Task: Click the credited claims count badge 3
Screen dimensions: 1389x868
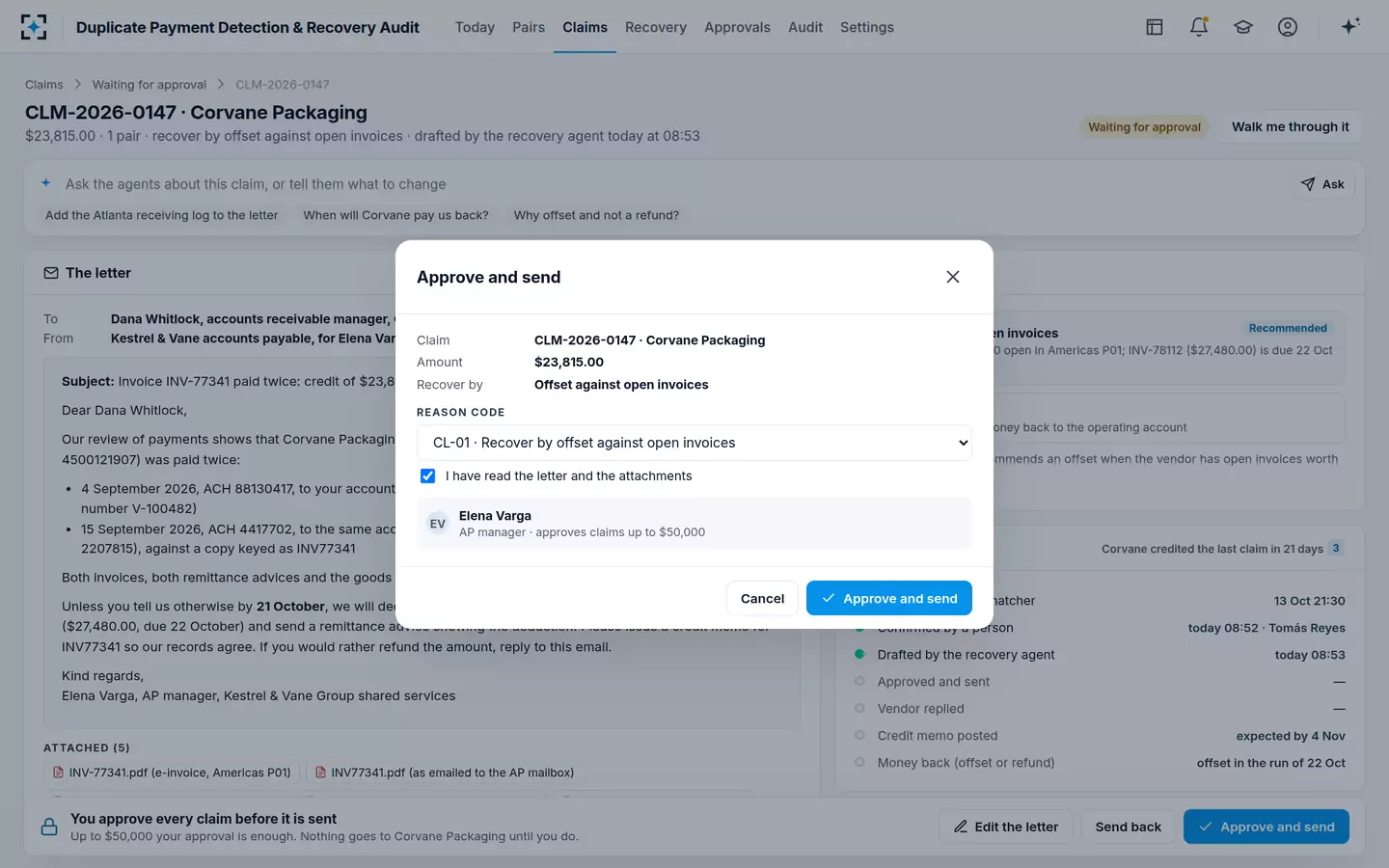Action: tap(1336, 548)
